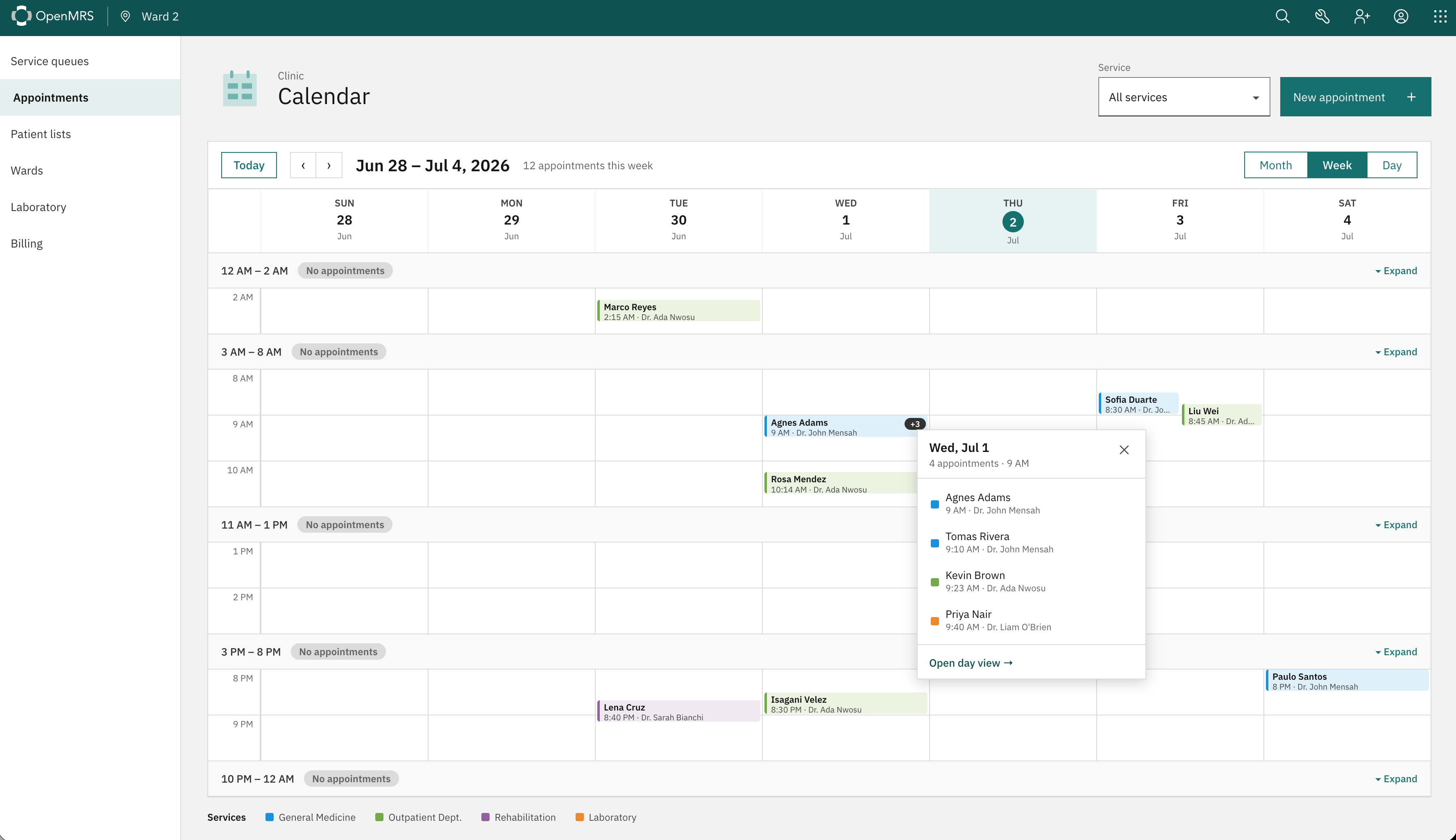Image resolution: width=1456 pixels, height=840 pixels.
Task: Open the All services dropdown
Action: [1184, 97]
